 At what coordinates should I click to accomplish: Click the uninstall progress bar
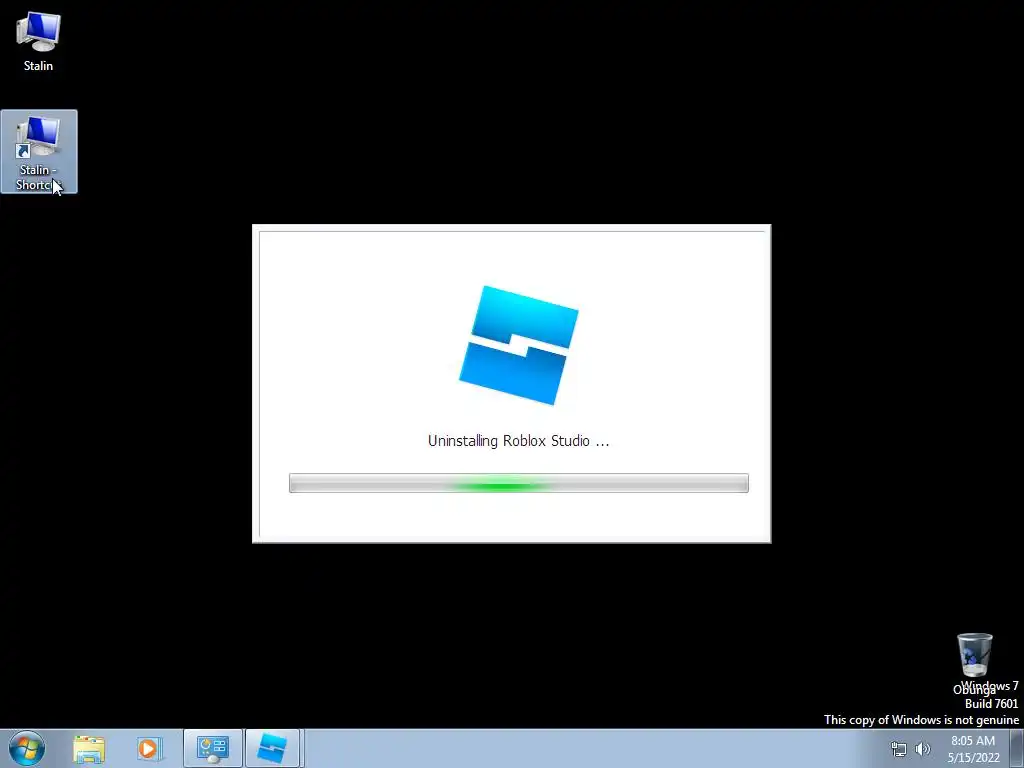click(x=519, y=483)
